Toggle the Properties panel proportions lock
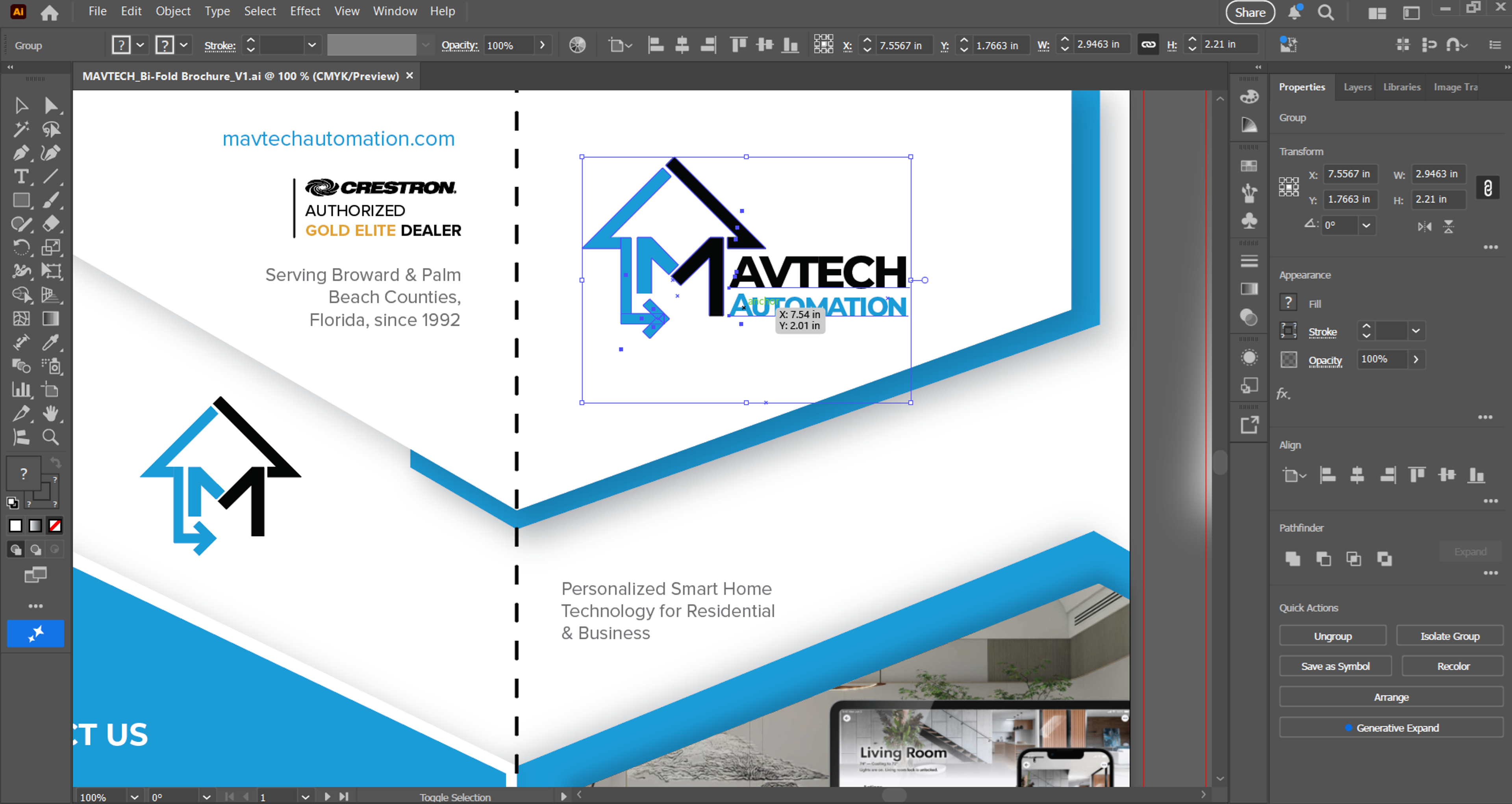 click(1488, 188)
